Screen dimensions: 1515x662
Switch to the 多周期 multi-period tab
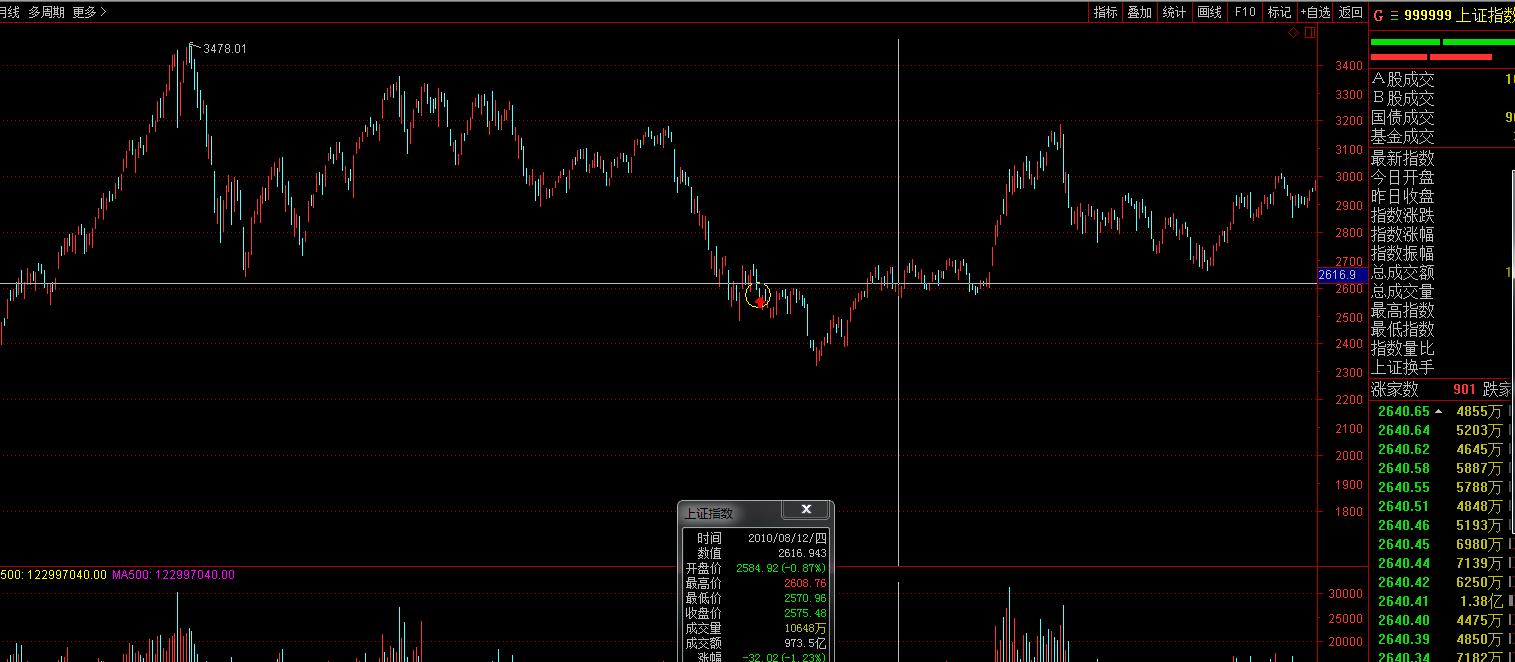[46, 12]
